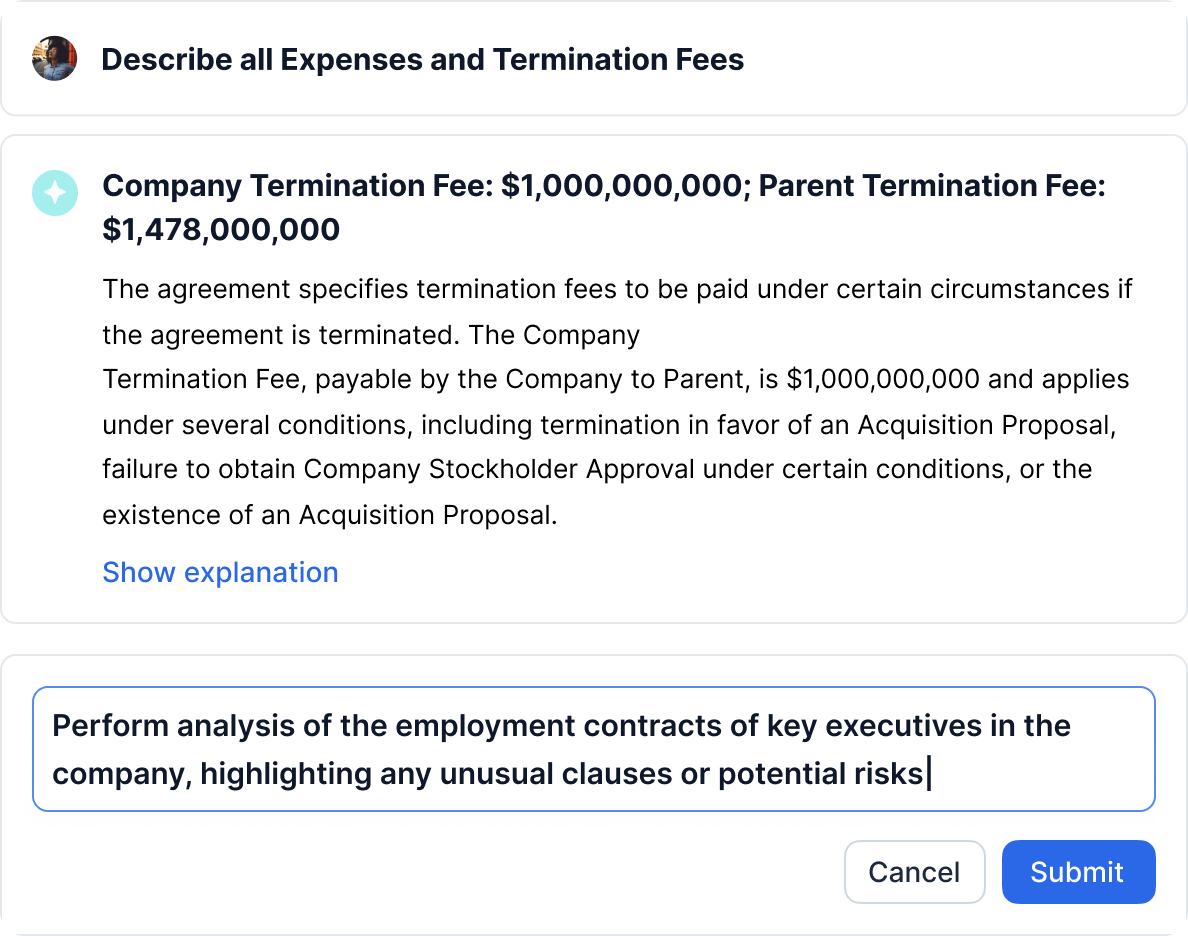Image resolution: width=1188 pixels, height=936 pixels.
Task: Select the question title about Expenses and Termination Fees
Action: click(422, 60)
